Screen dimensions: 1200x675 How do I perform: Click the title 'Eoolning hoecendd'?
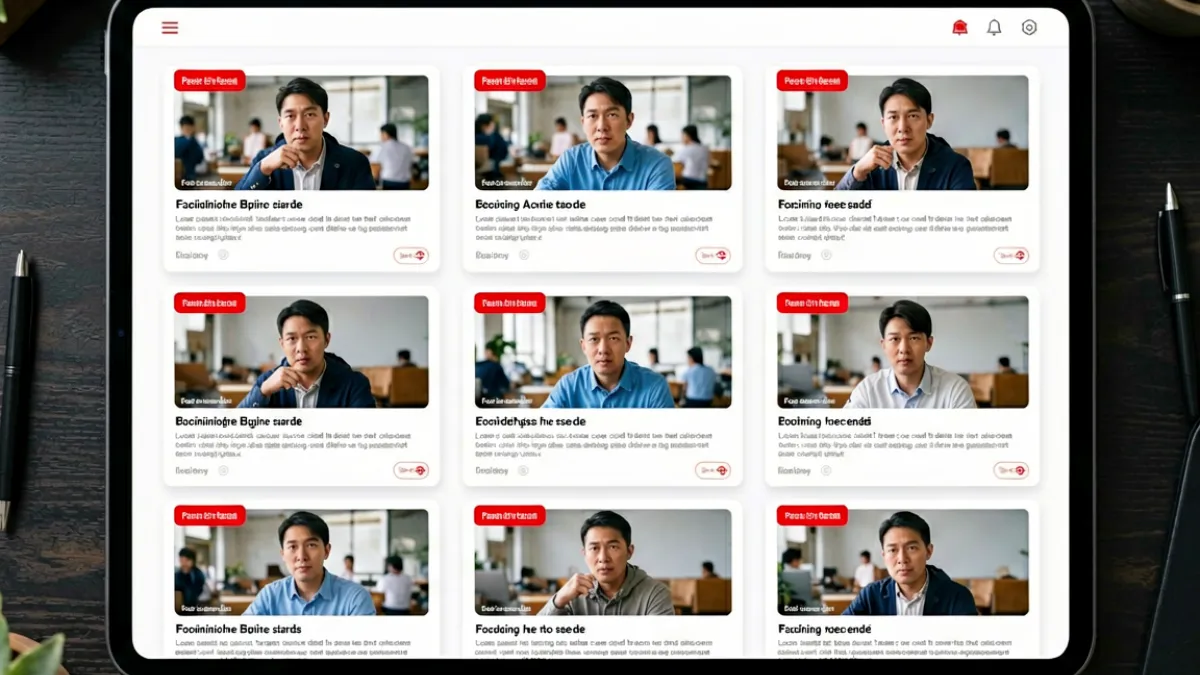tap(825, 422)
